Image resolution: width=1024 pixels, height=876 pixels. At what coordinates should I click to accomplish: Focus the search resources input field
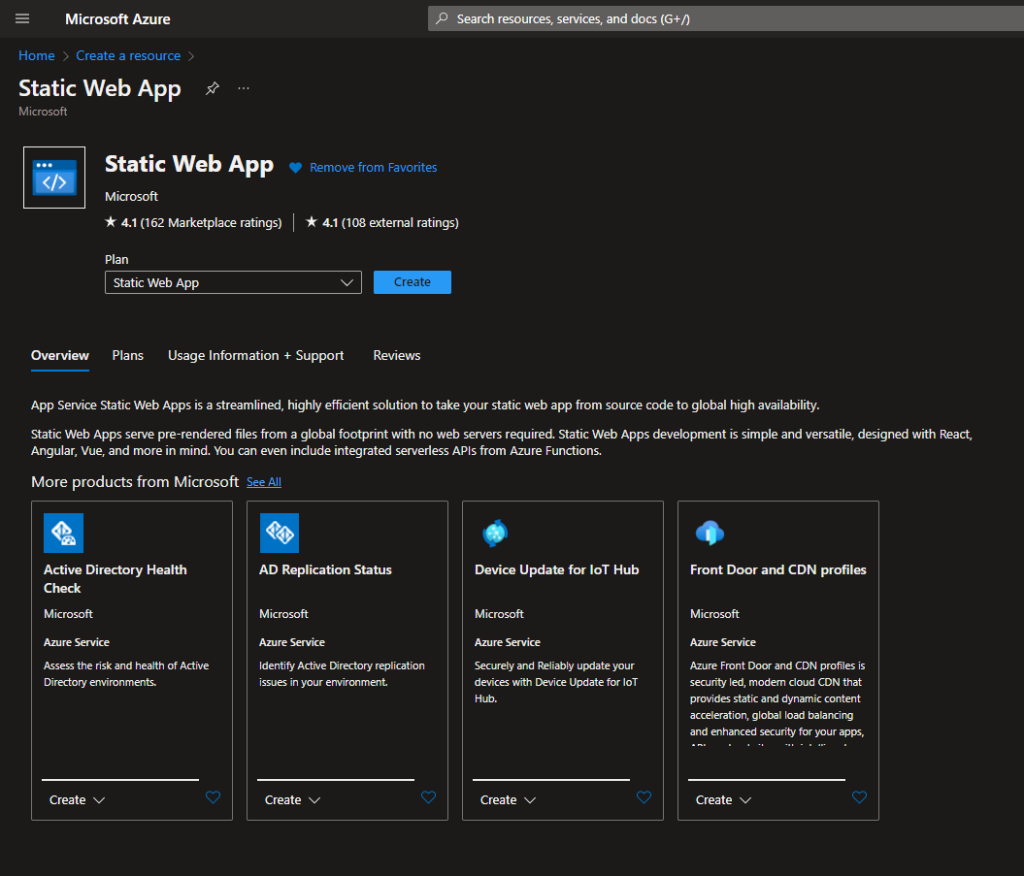726,18
